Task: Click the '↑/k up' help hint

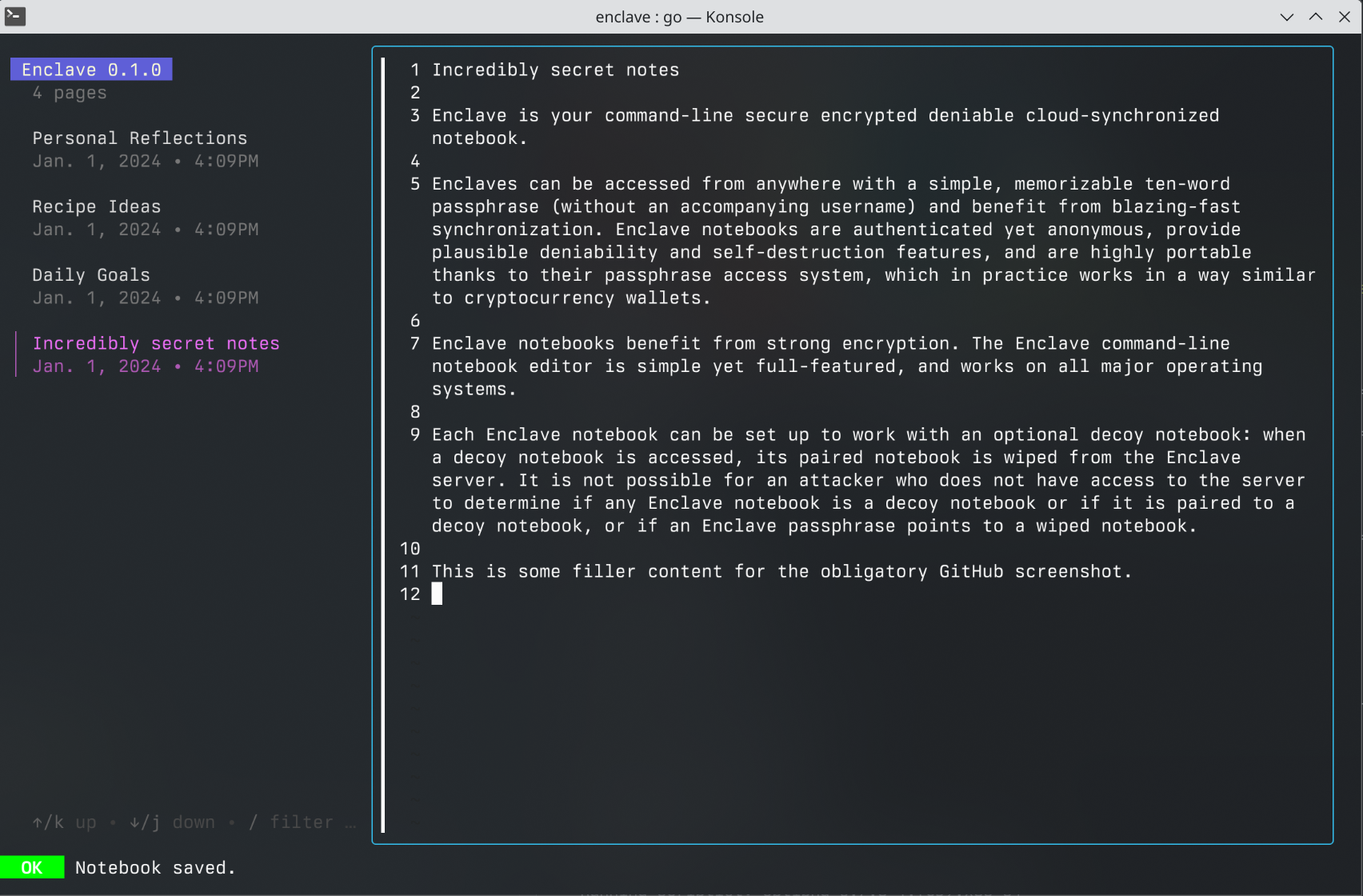Action: click(x=64, y=822)
